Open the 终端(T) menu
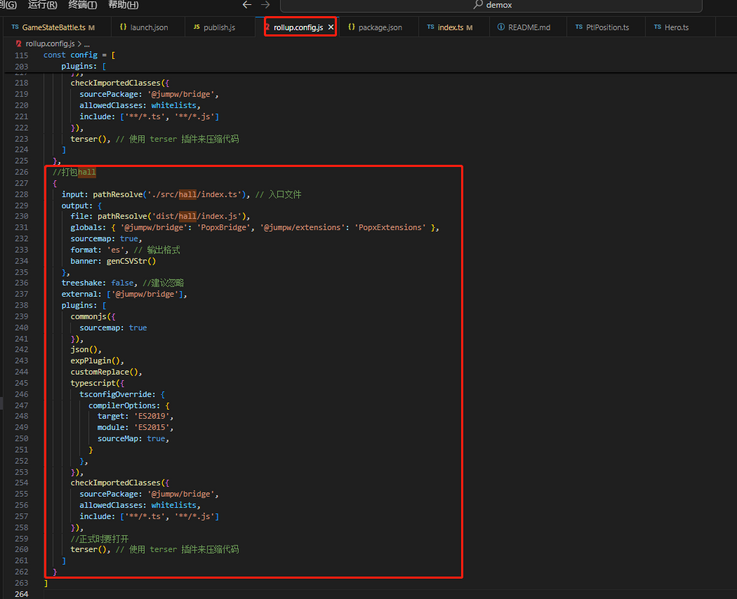 coord(83,5)
